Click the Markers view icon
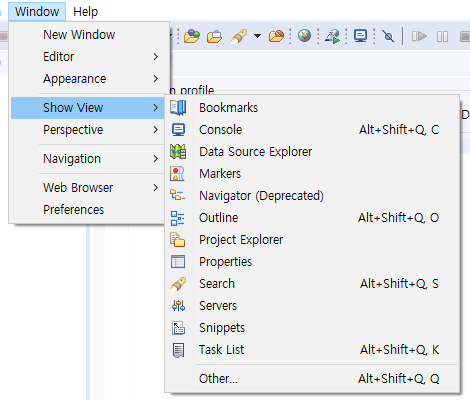This screenshot has height=400, width=470. click(177, 174)
